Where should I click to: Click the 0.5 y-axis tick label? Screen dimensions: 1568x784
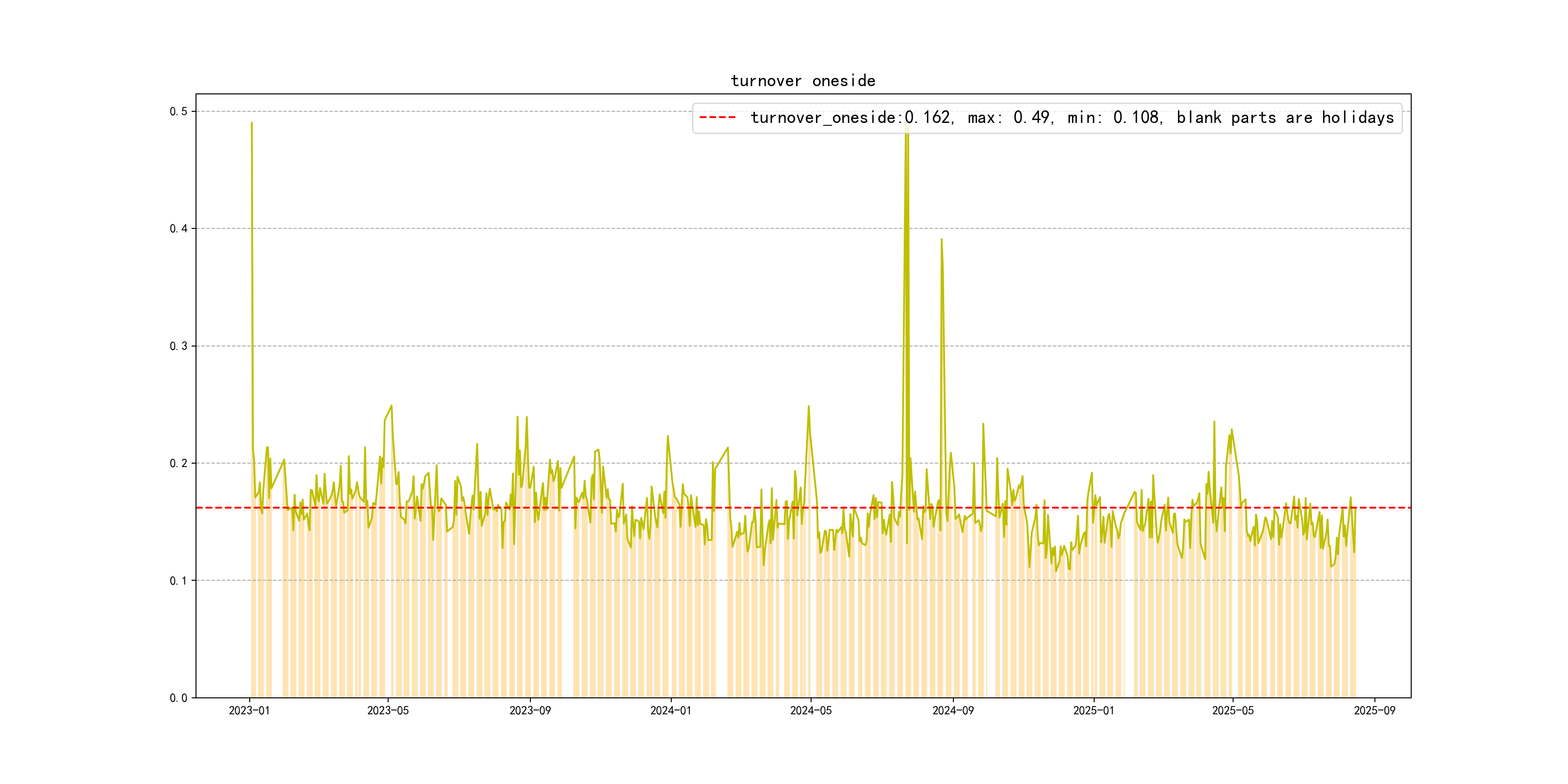[x=179, y=111]
